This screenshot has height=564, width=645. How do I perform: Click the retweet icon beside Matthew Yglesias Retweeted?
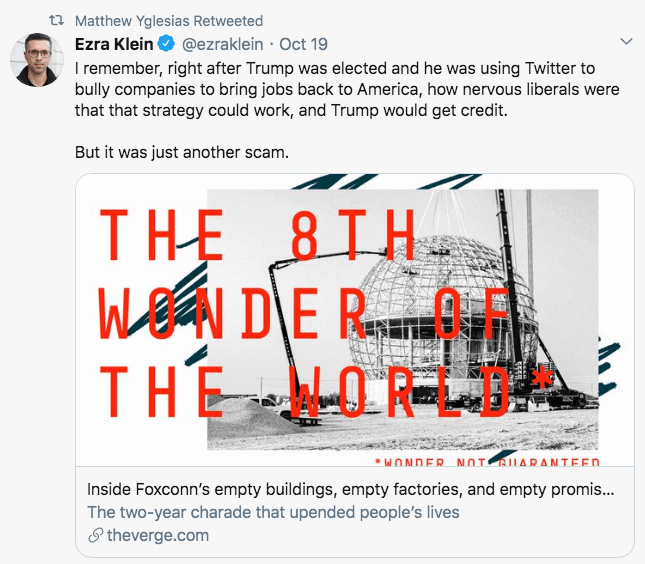click(56, 20)
